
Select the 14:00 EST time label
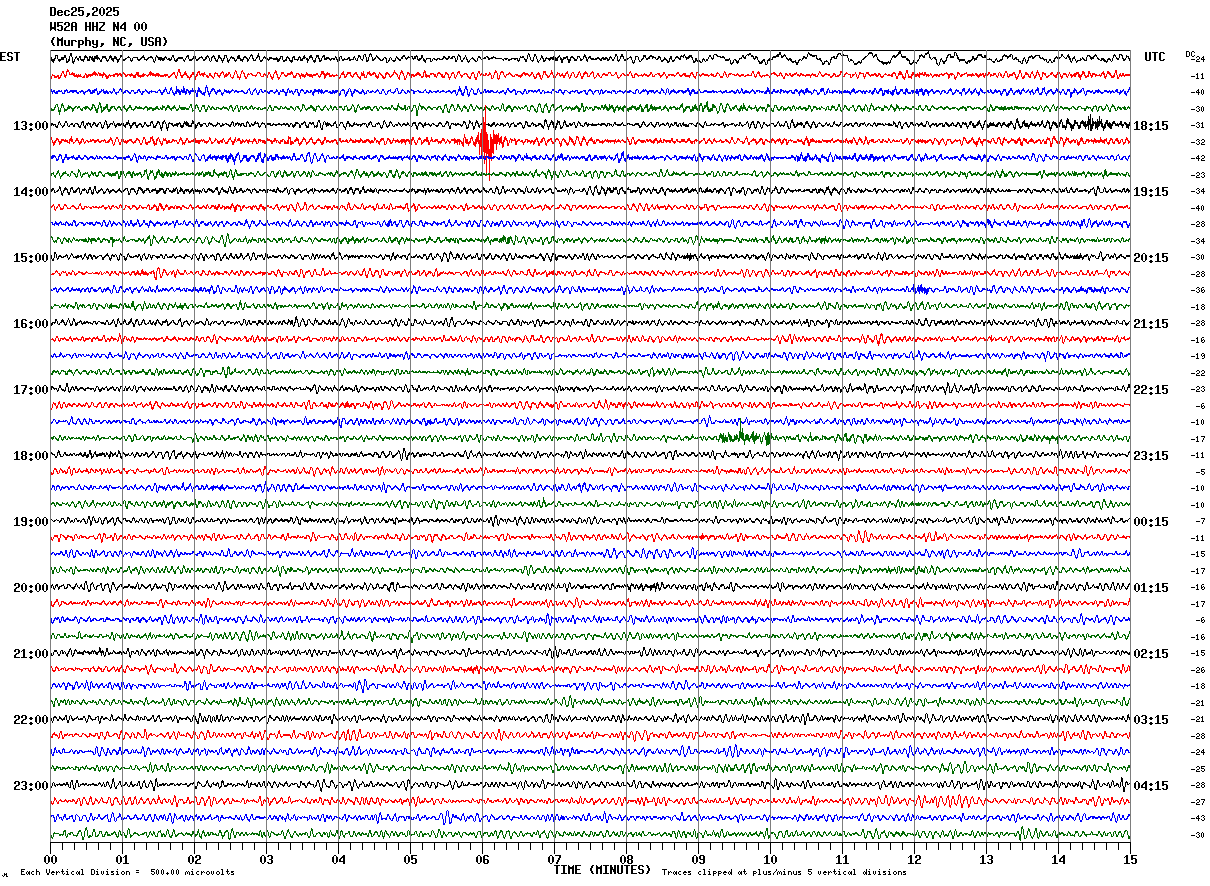pos(30,192)
